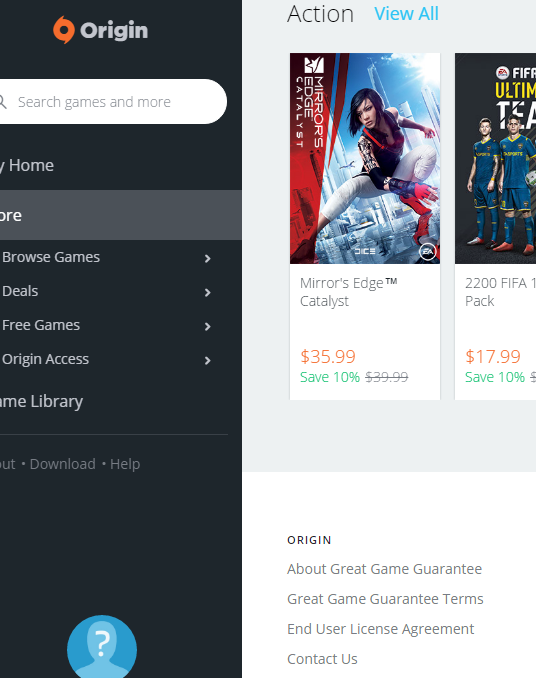Expand the Origin Access arrow
The height and width of the screenshot is (678, 536).
point(207,361)
